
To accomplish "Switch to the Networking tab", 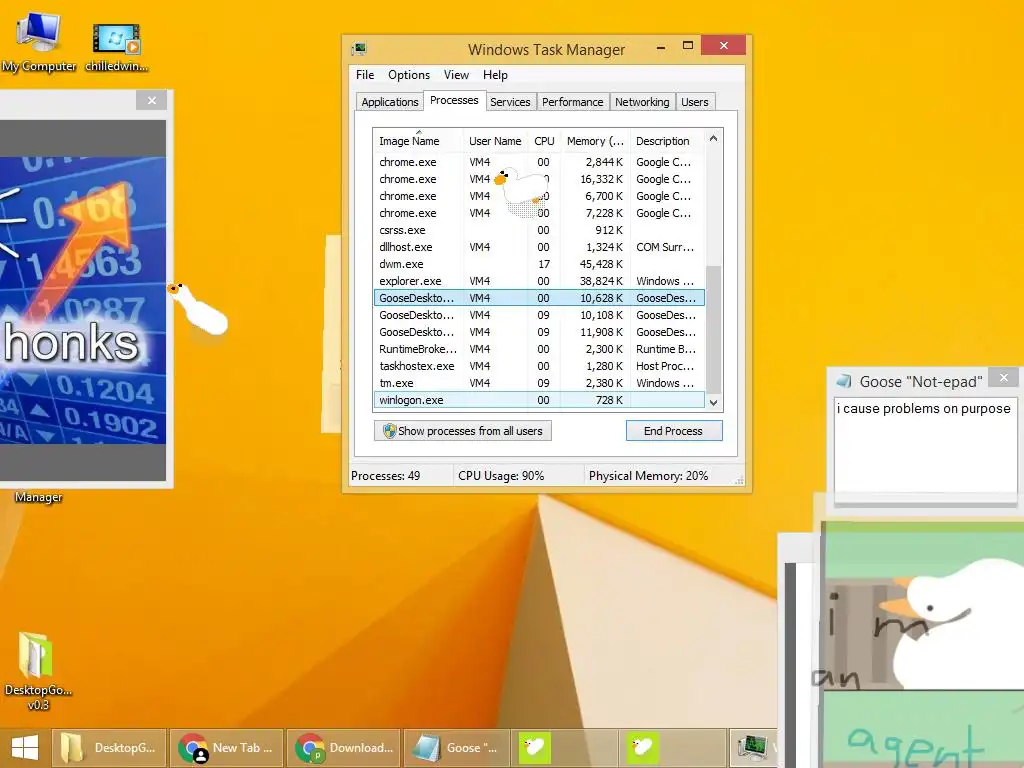I will [x=642, y=102].
